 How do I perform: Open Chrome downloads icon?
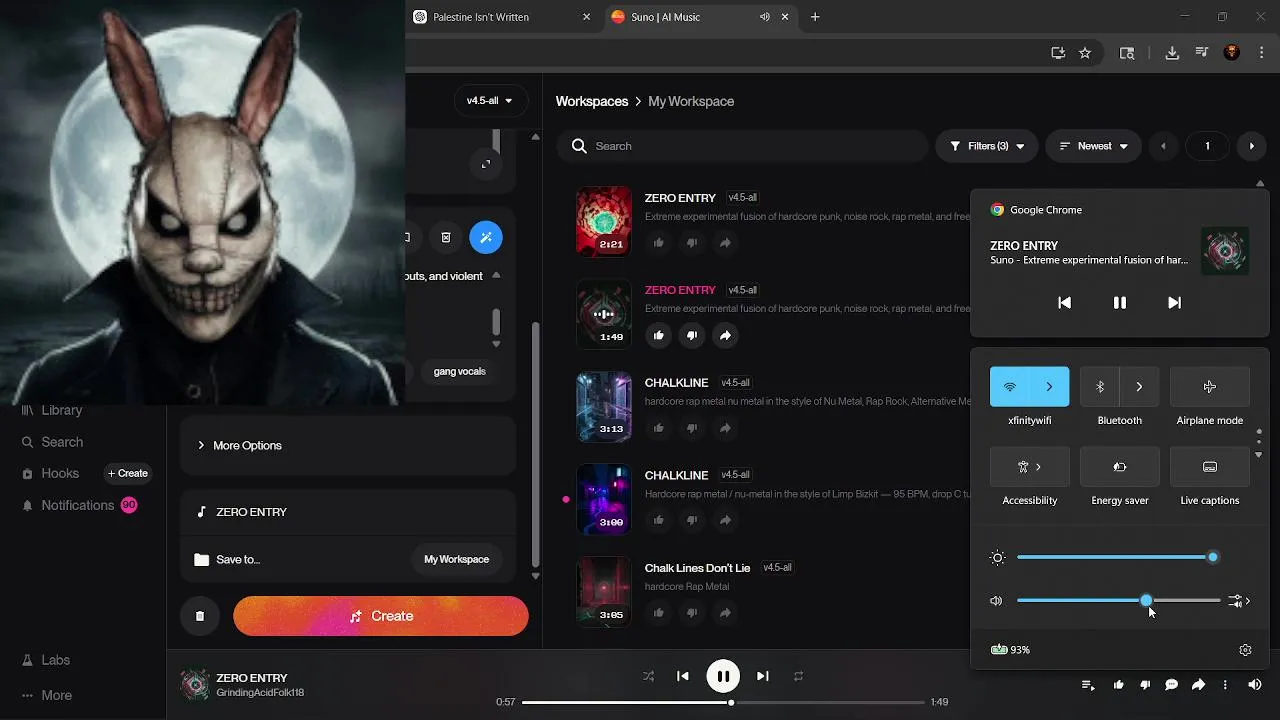1172,53
